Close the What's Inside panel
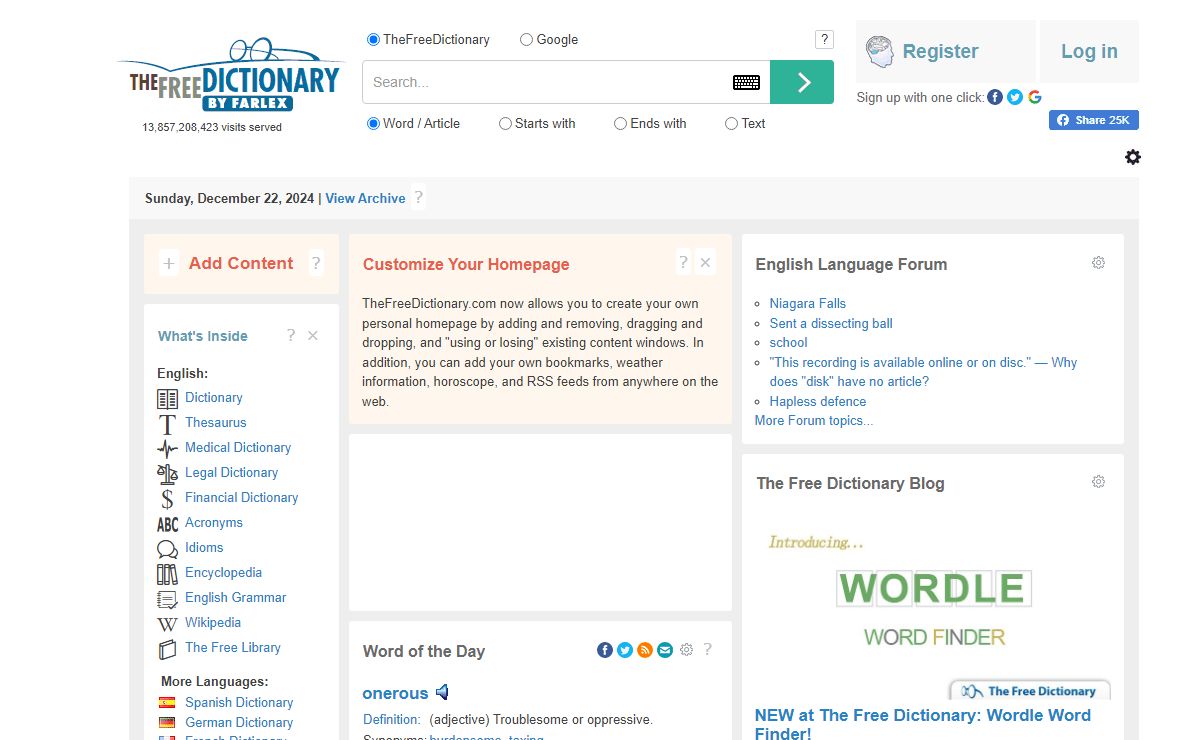1200x740 pixels. click(x=313, y=336)
